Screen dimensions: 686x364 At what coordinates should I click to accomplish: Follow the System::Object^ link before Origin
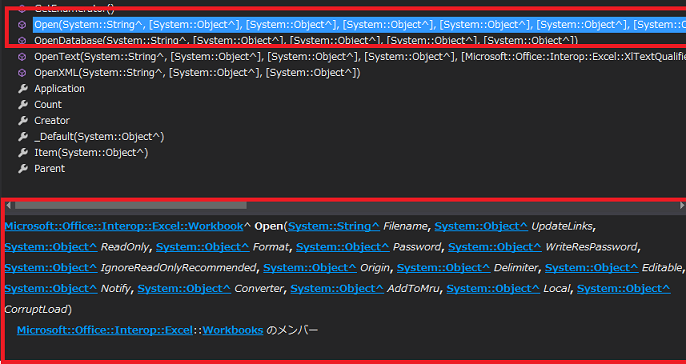pyautogui.click(x=310, y=268)
